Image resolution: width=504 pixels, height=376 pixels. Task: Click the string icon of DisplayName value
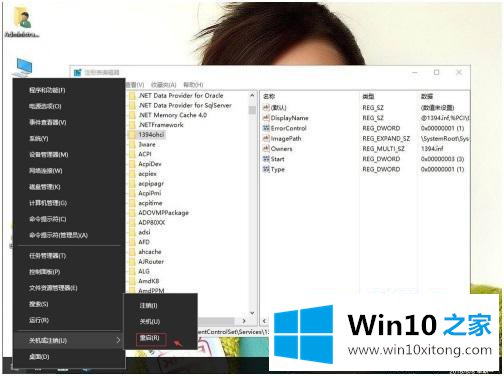tap(266, 118)
